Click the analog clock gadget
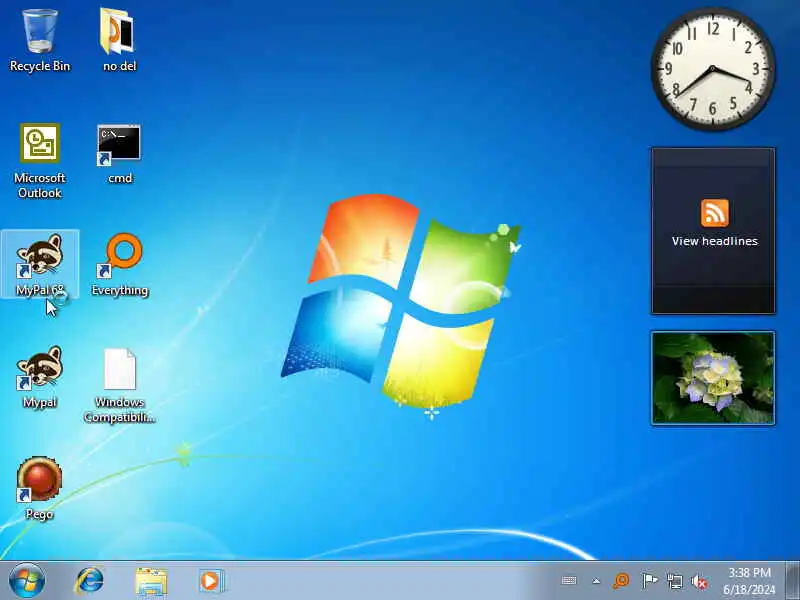800x600 pixels. tap(713, 69)
